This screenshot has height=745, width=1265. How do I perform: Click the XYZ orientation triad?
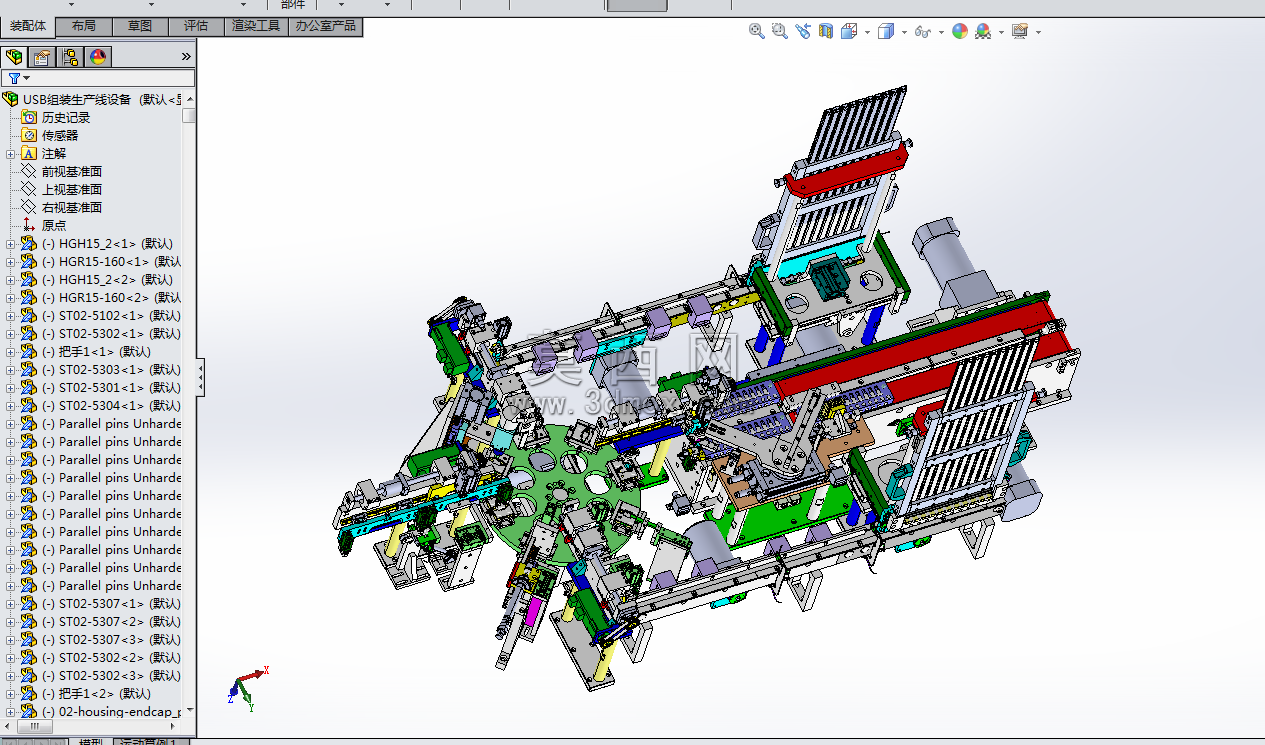[x=247, y=687]
